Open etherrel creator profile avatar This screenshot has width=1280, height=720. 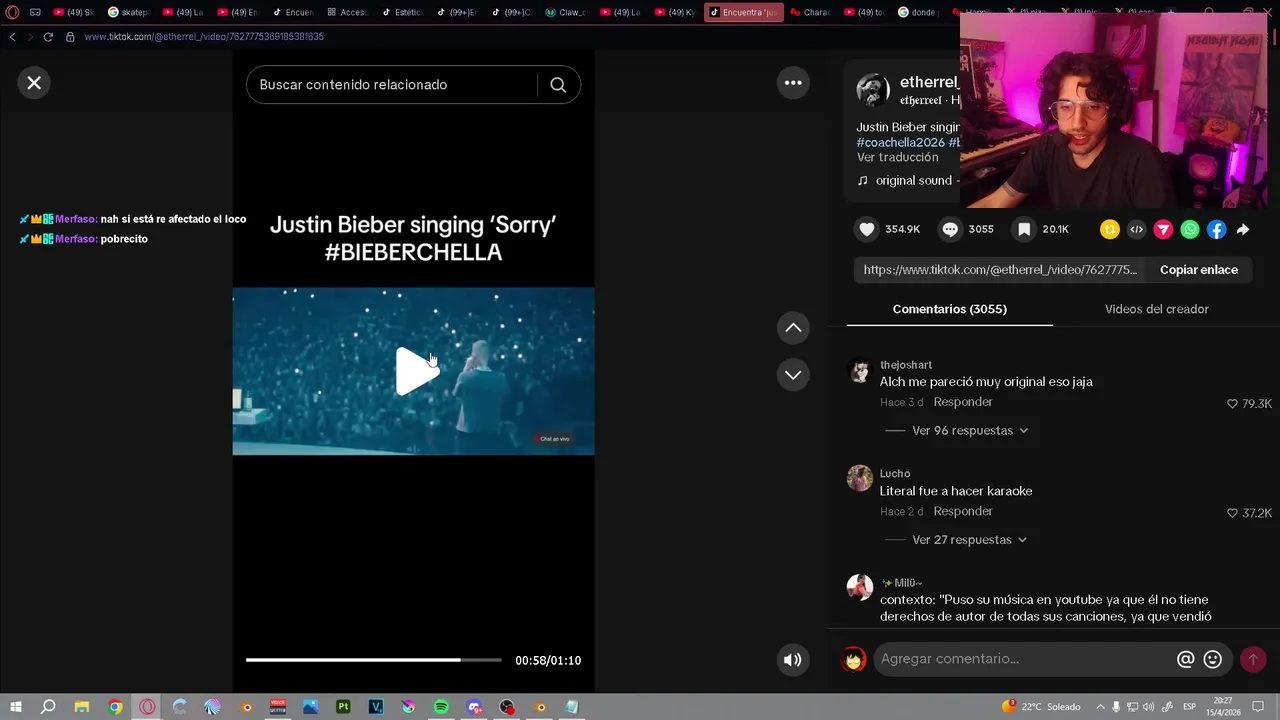[873, 90]
